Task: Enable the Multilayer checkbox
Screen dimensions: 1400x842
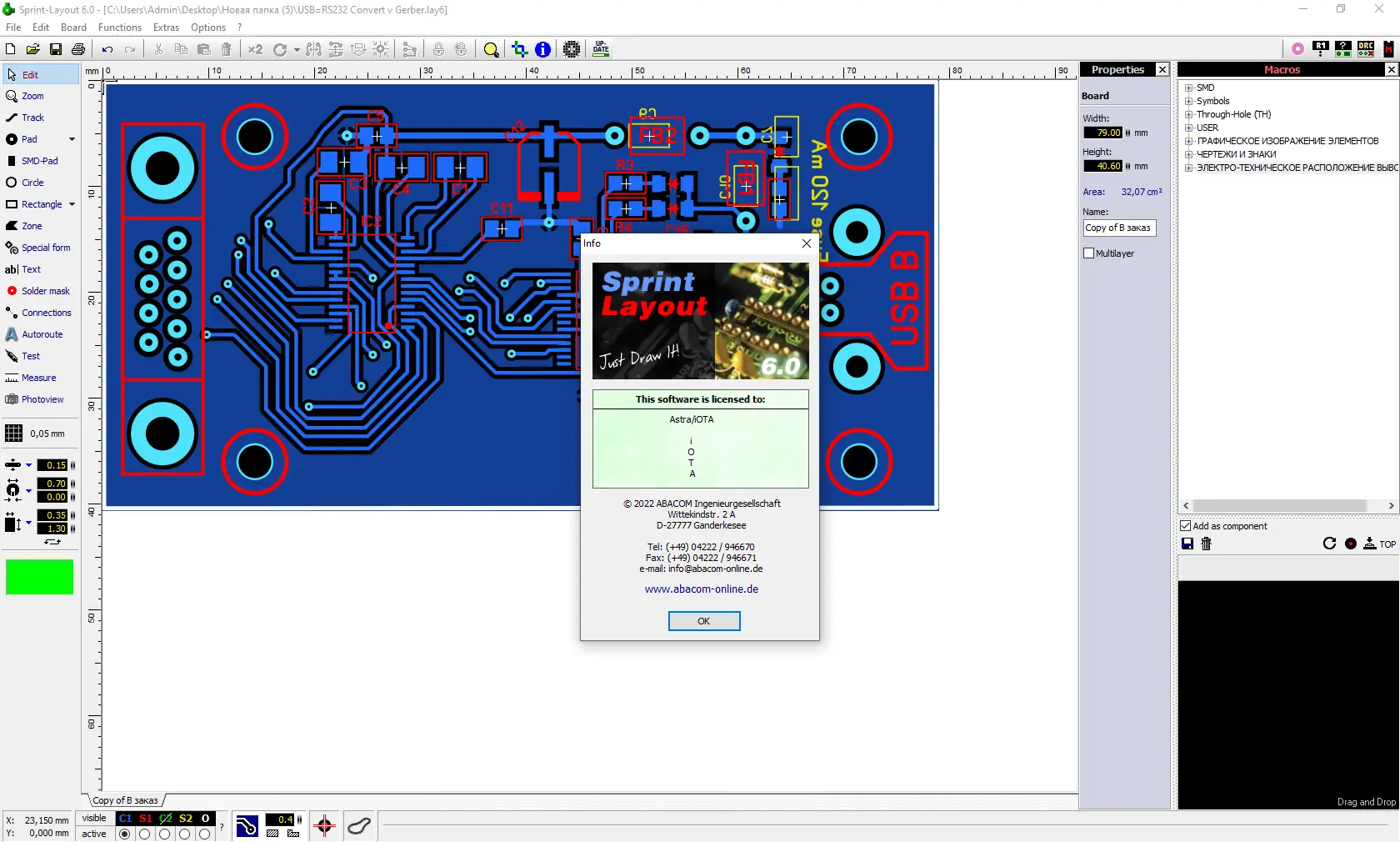Action: (x=1088, y=253)
